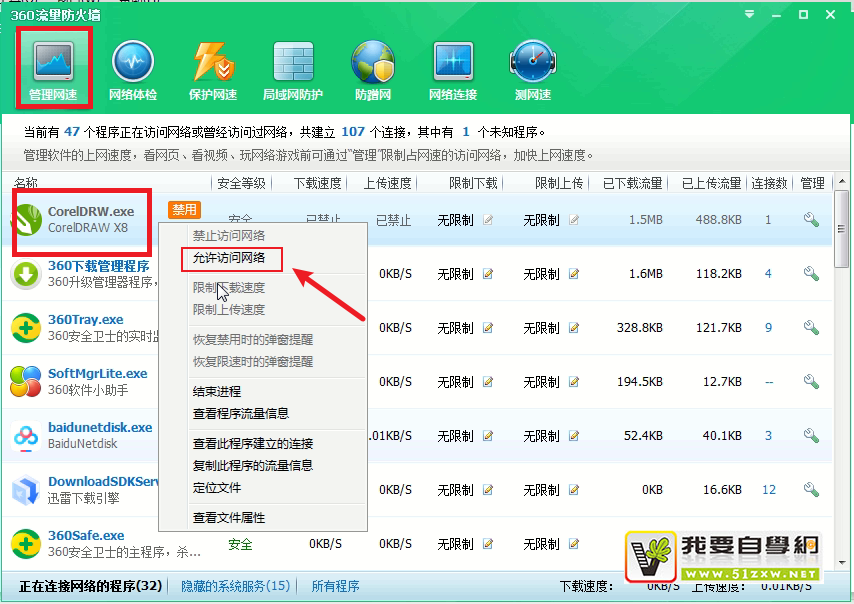854x604 pixels.
Task: Edit the upload limit for SoftMgrLite.exe
Action: coord(574,382)
